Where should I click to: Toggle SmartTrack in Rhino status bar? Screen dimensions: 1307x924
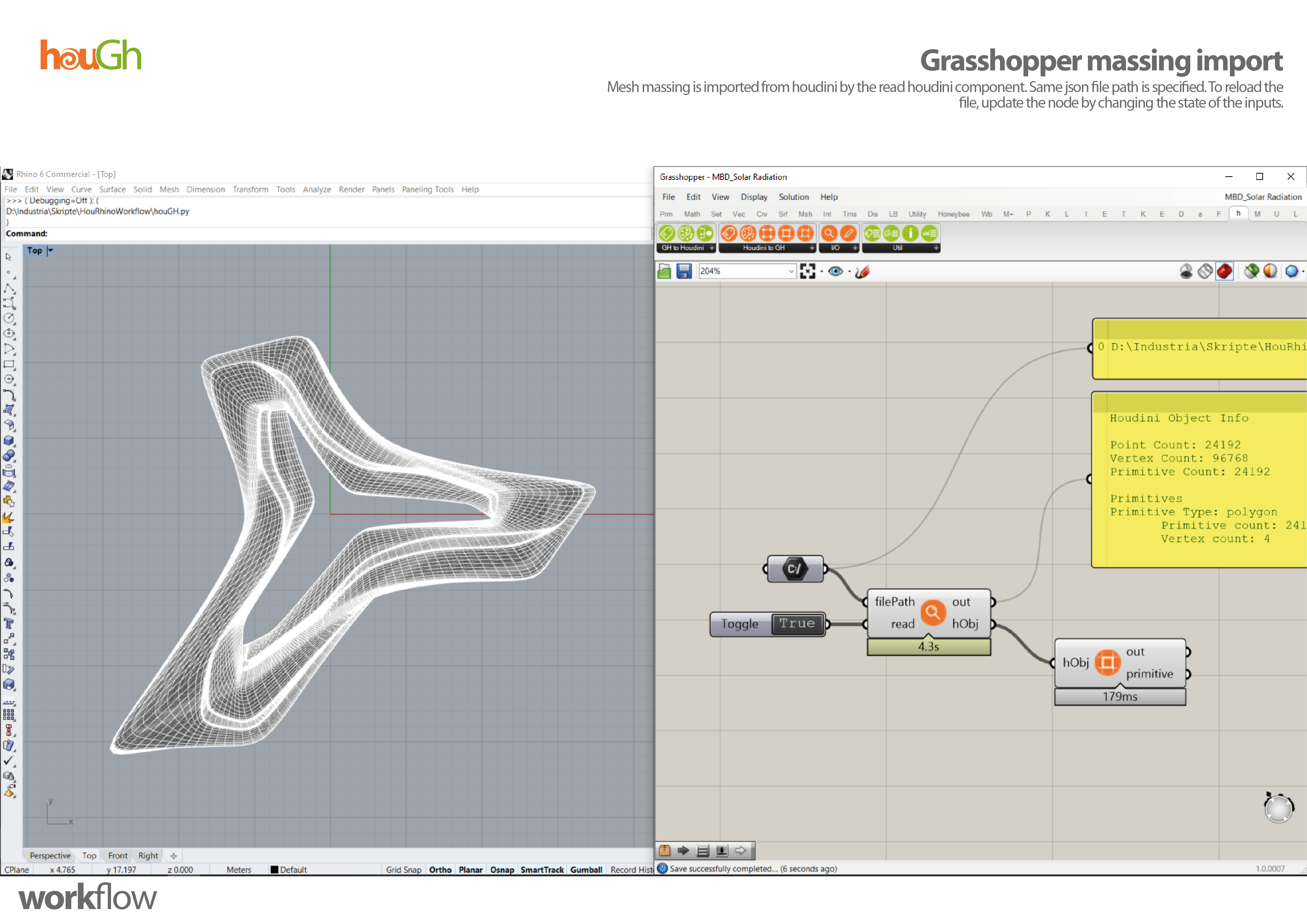pos(542,869)
